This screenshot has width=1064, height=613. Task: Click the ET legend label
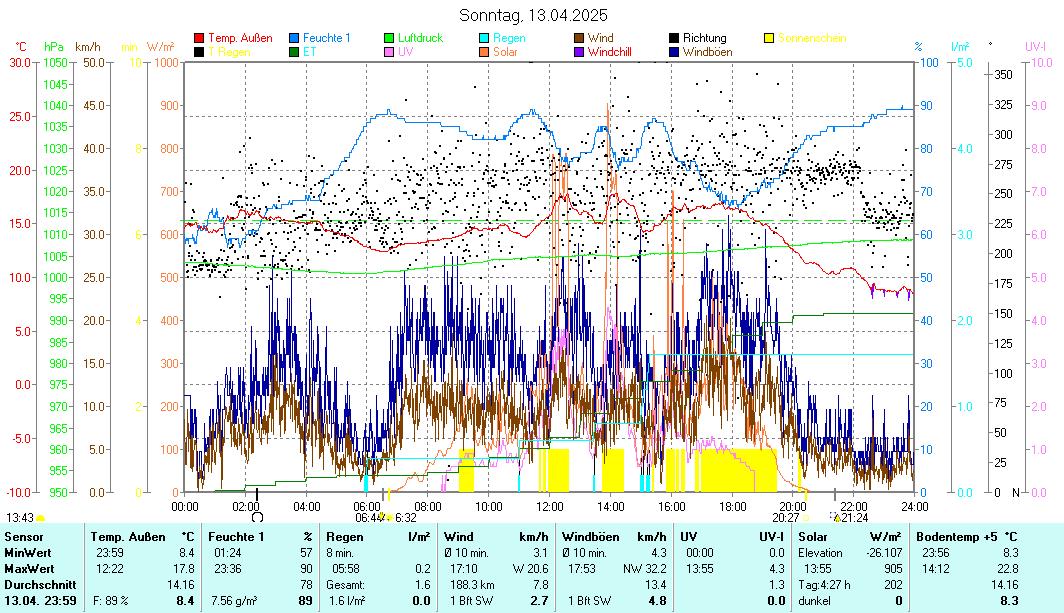[x=310, y=51]
